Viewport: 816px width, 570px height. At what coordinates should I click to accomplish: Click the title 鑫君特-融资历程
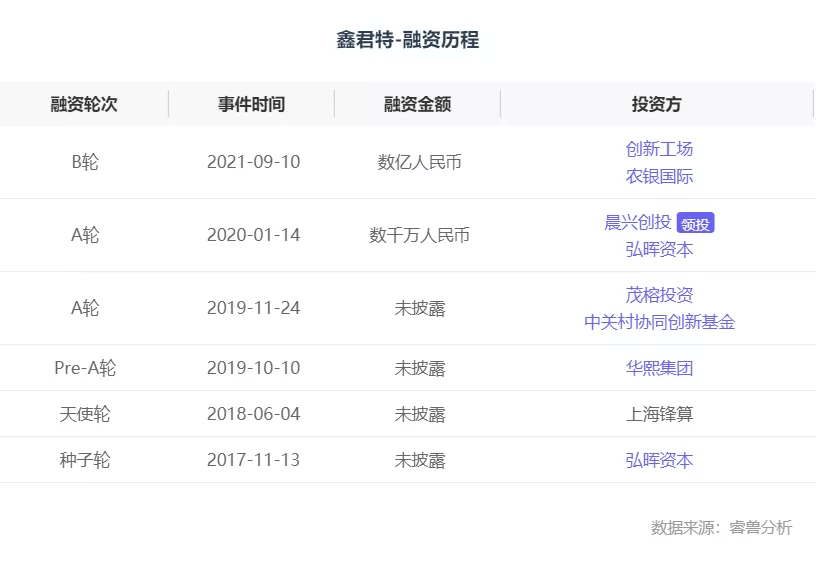[x=407, y=39]
